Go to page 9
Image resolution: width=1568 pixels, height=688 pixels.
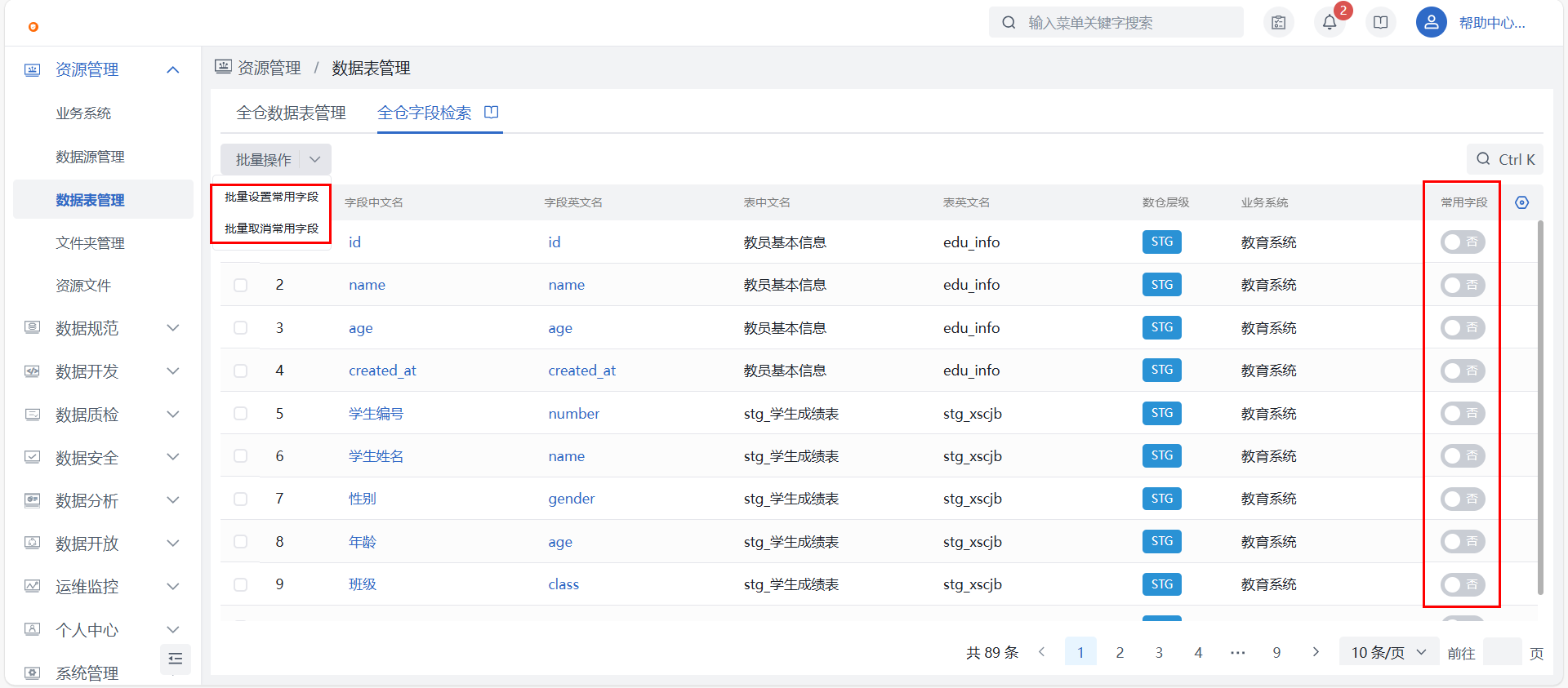click(1276, 652)
